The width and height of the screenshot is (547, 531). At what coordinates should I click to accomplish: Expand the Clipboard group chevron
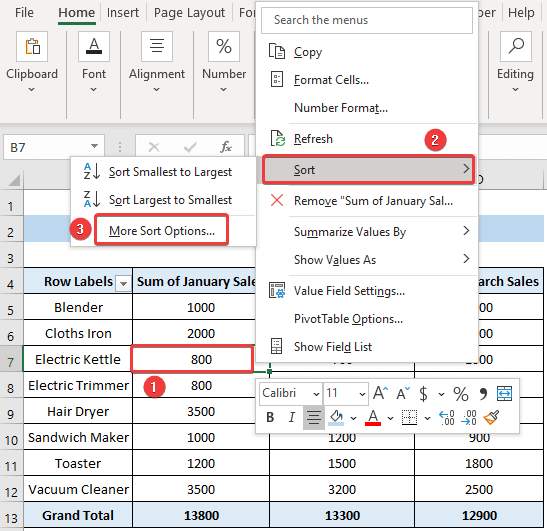click(x=31, y=90)
